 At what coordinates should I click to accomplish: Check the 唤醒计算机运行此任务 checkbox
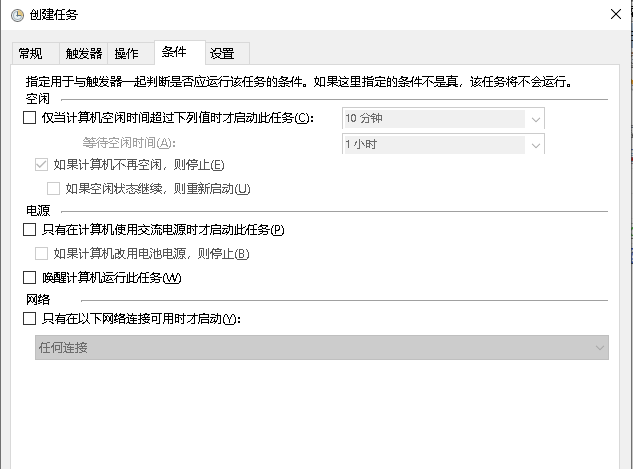[29, 278]
